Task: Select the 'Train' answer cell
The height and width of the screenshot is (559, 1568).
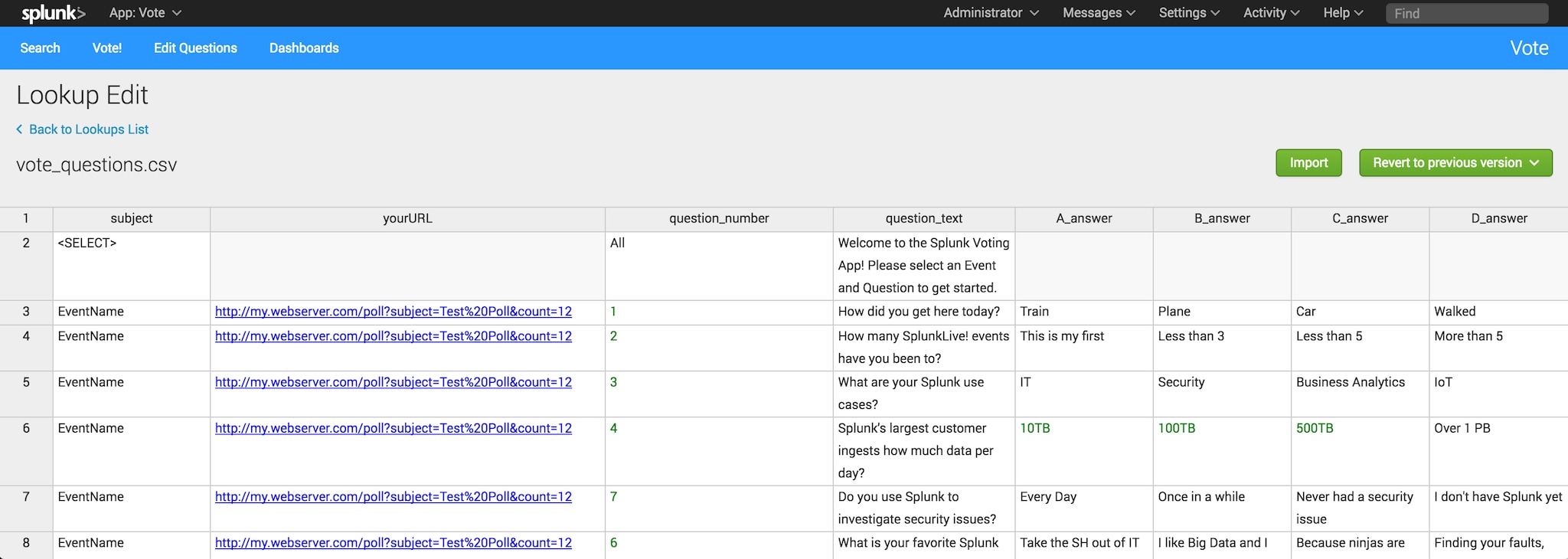Action: click(x=1084, y=312)
